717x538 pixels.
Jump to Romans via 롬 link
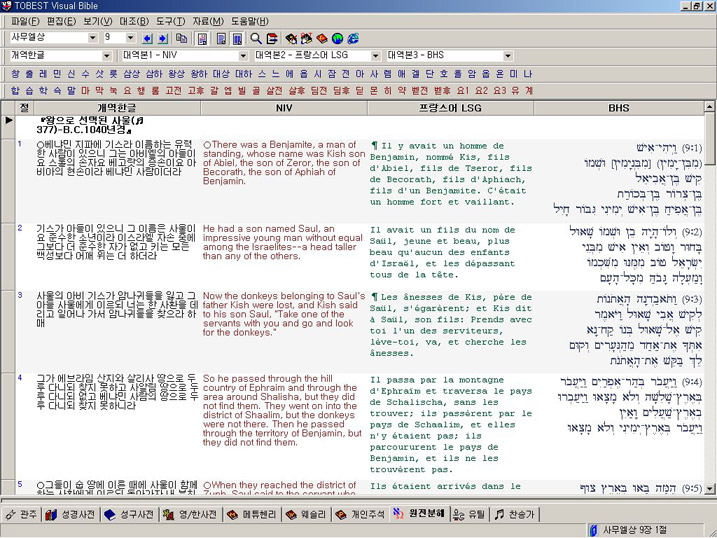(x=155, y=91)
